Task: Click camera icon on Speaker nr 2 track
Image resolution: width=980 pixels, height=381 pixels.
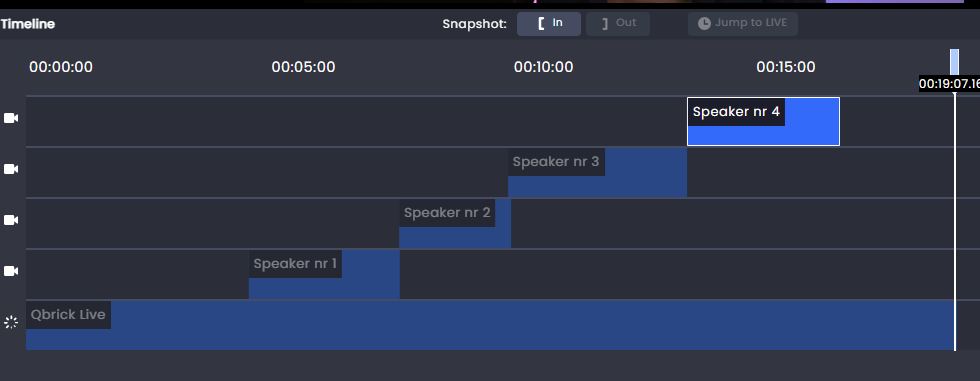Action: (11, 220)
